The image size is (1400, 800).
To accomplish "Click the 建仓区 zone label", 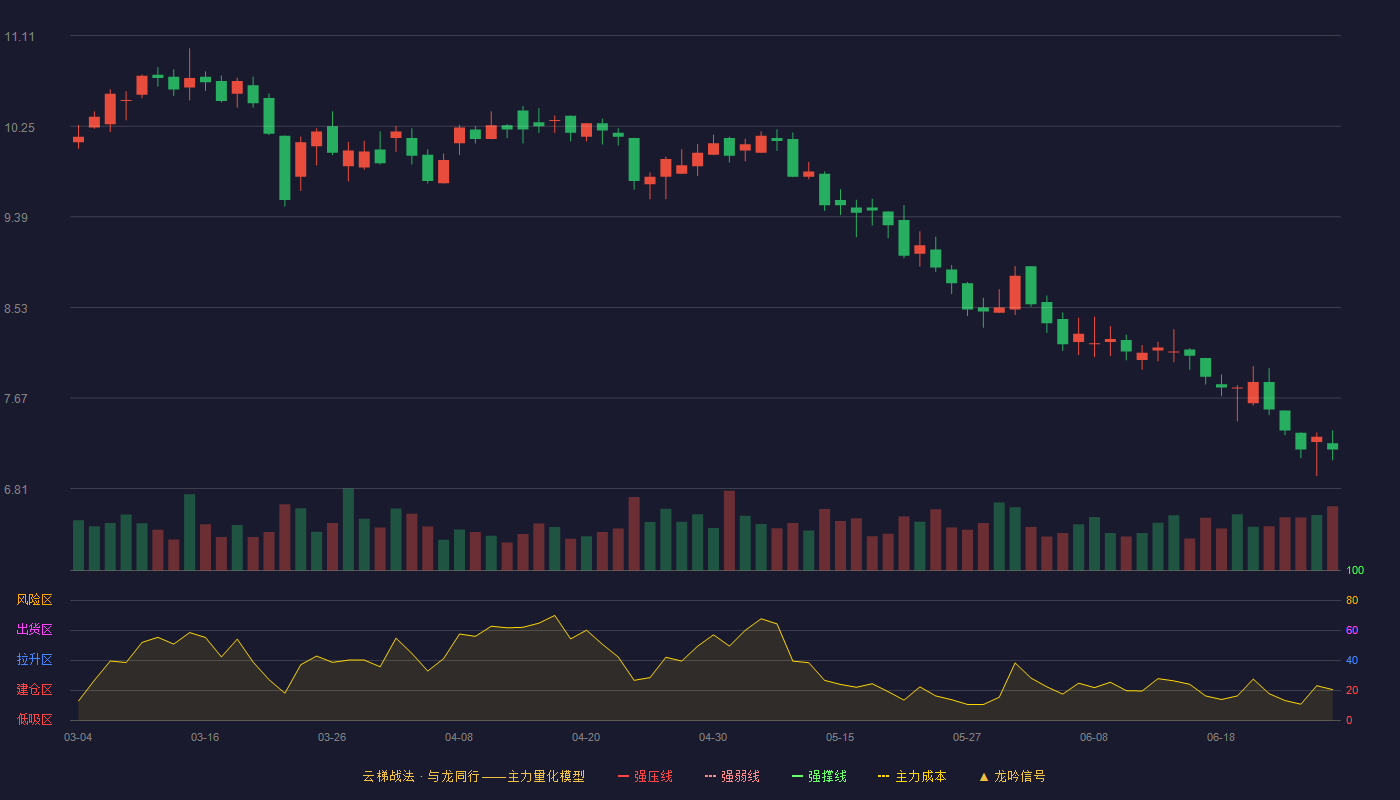I will tap(34, 690).
